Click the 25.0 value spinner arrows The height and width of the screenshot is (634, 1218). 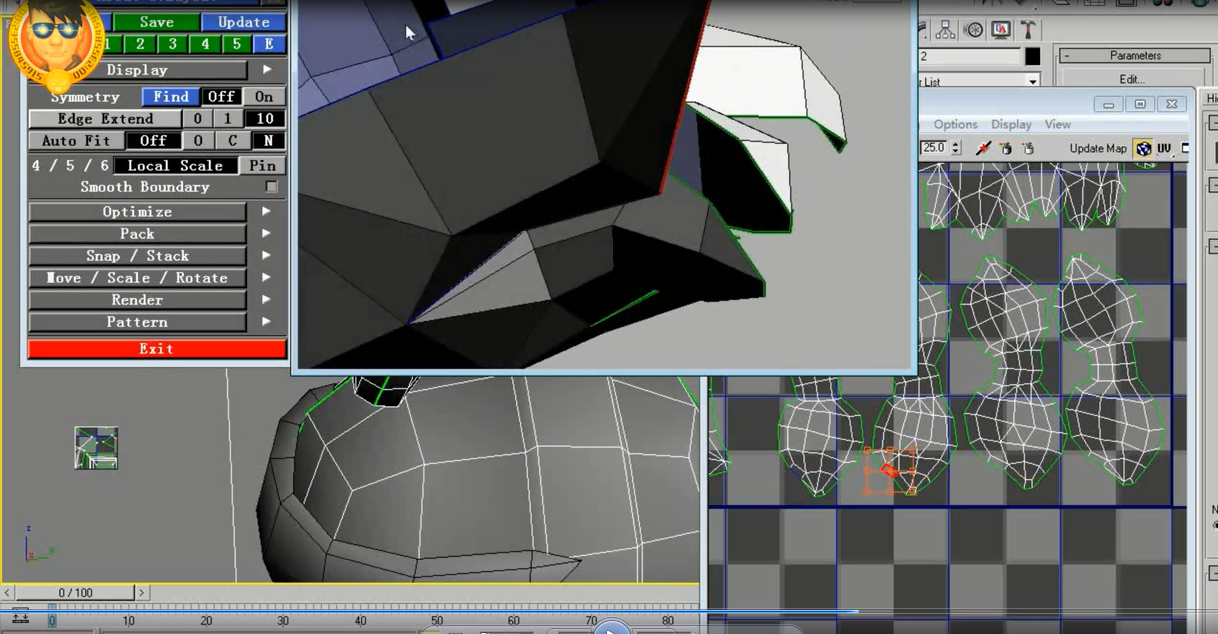pos(956,148)
